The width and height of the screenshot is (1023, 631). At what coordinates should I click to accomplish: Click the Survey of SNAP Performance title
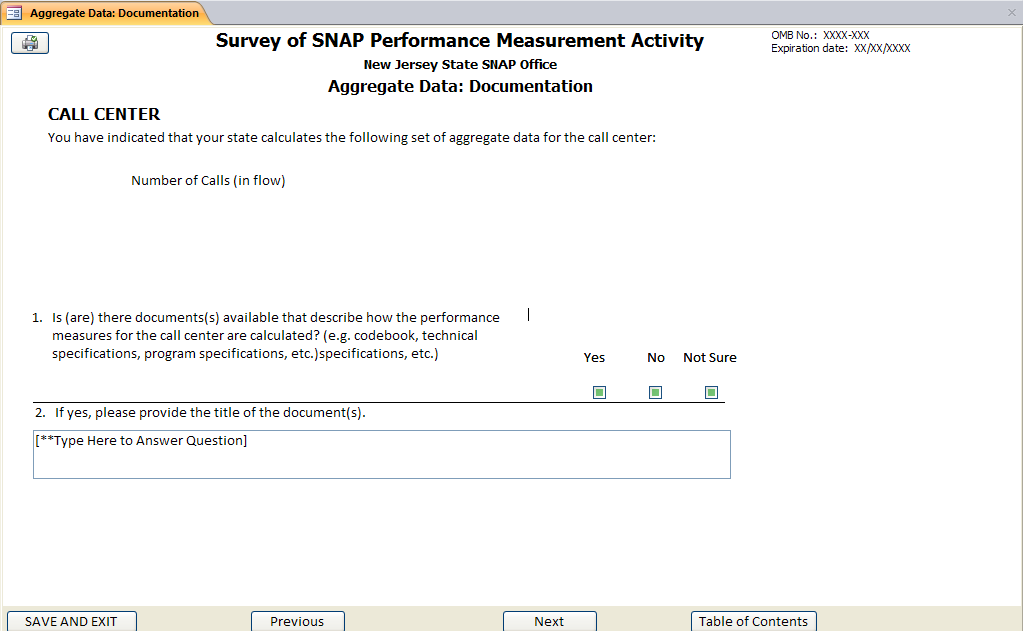[x=459, y=41]
